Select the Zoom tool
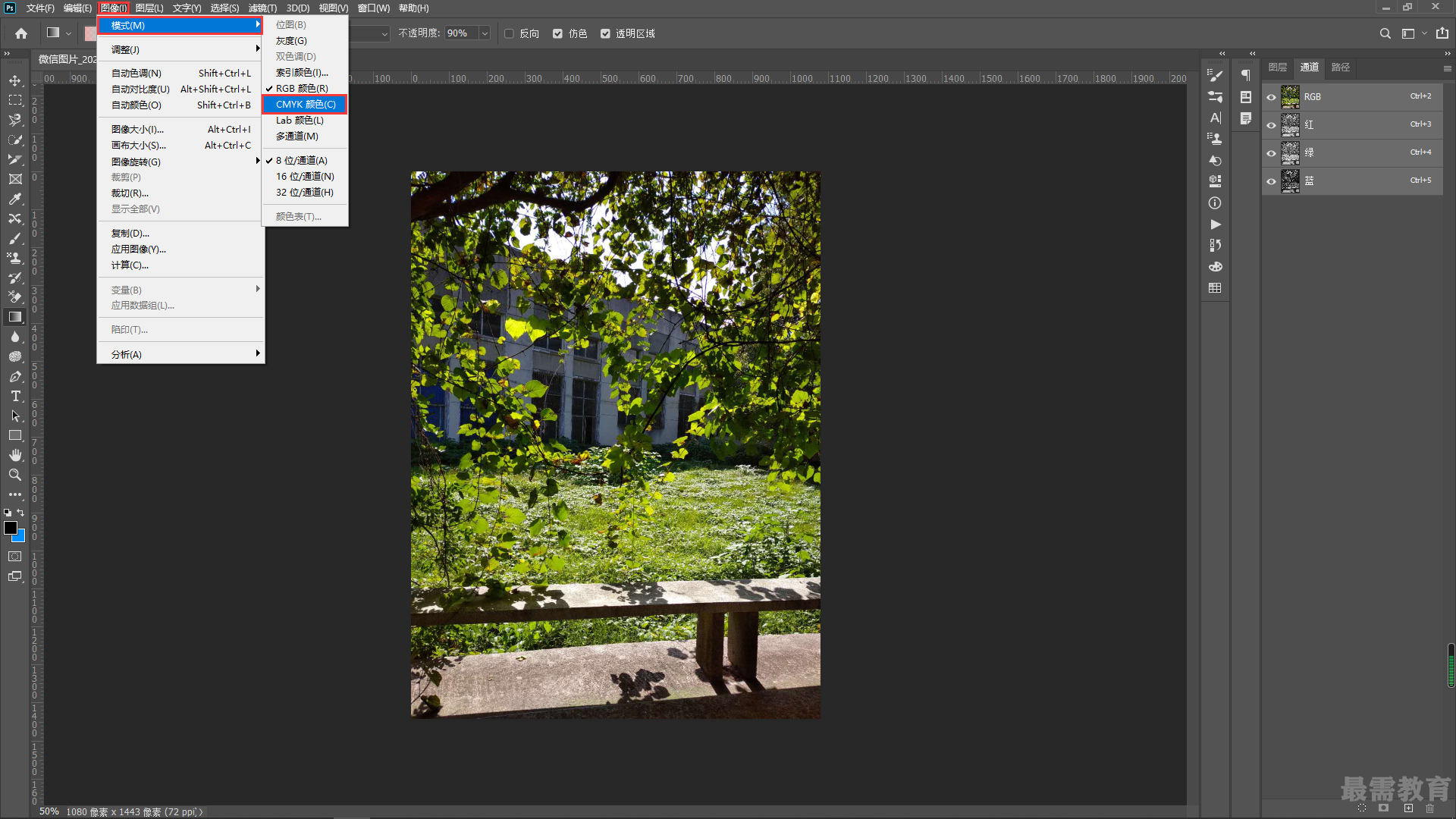This screenshot has height=819, width=1456. click(15, 475)
